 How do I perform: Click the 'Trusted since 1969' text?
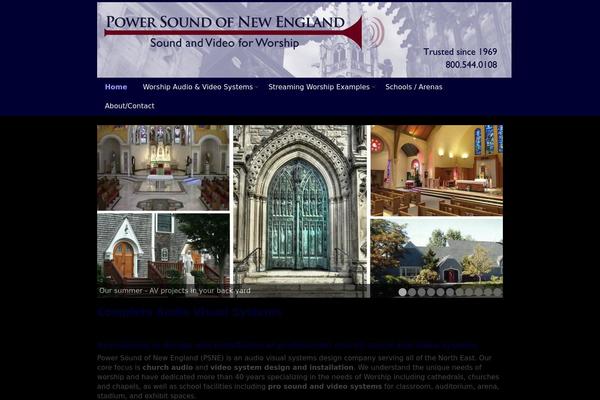(x=460, y=52)
